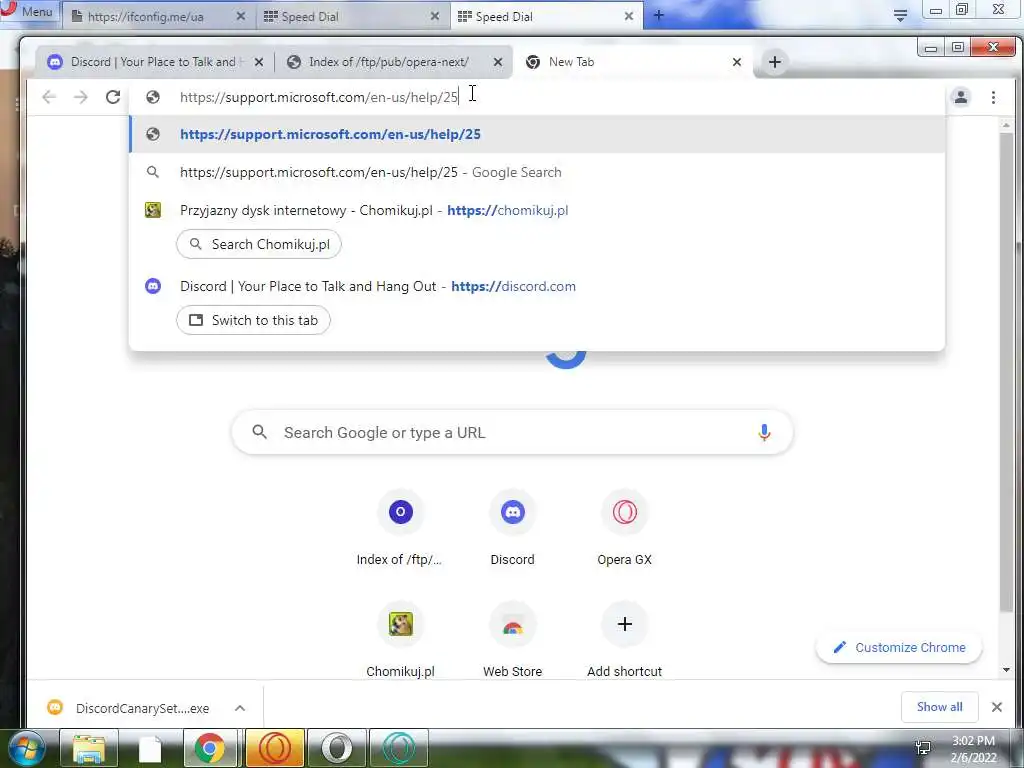
Task: Click globe icon in address bar
Action: point(153,97)
